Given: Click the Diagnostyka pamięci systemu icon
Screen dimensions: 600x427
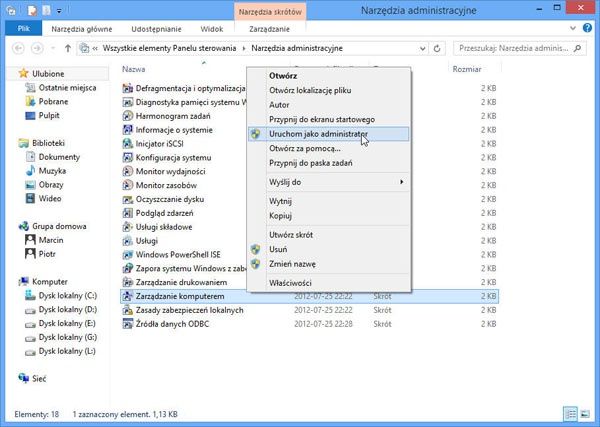Looking at the screenshot, I should point(127,102).
